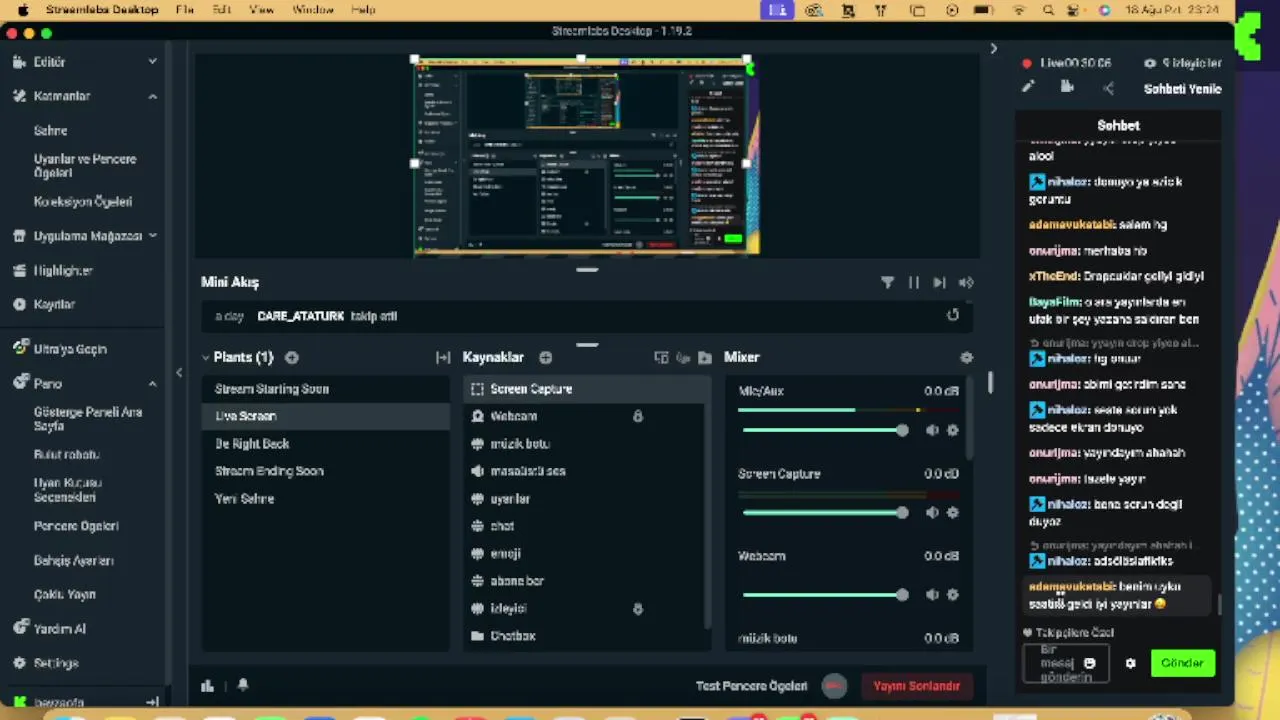The width and height of the screenshot is (1280, 720).
Task: Expand Uygulama Mağazası sidebar section
Action: pos(152,236)
